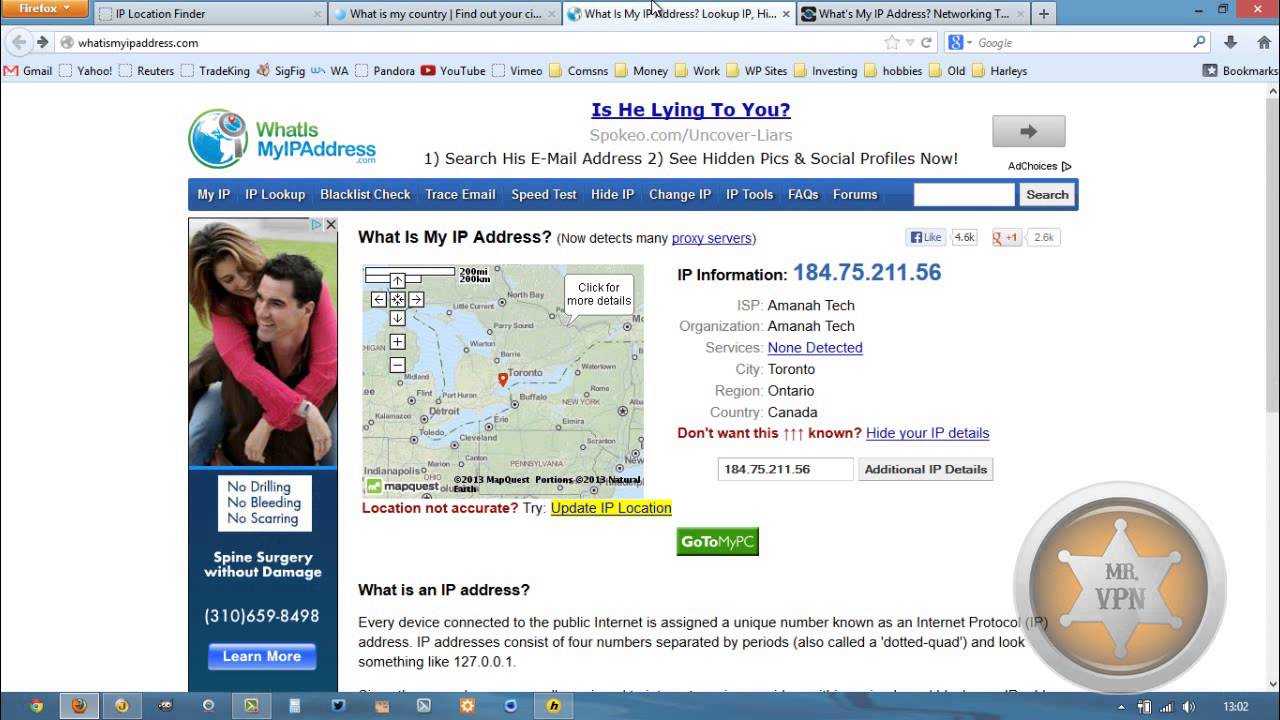Click the browser back arrow
1280x720 pixels.
pos(18,42)
